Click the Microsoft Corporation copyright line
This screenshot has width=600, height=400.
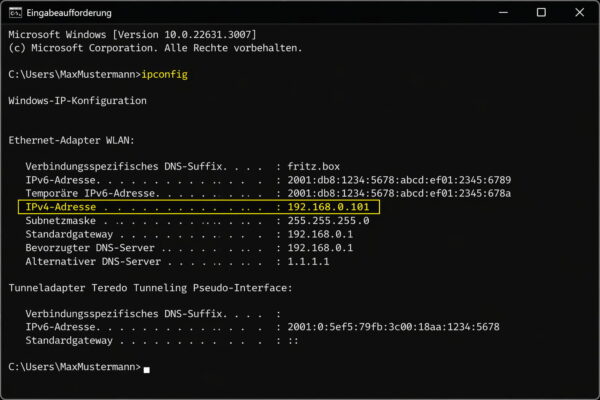click(x=155, y=48)
